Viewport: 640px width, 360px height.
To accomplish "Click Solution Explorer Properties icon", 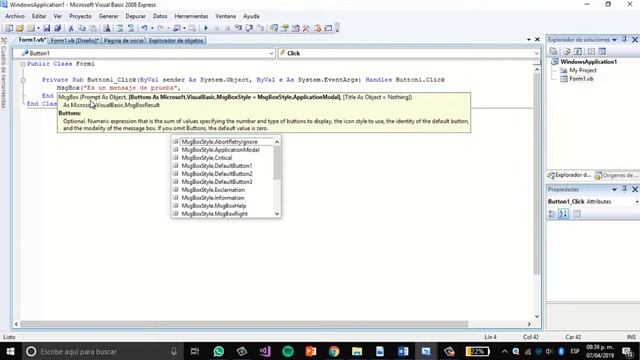I will point(553,51).
